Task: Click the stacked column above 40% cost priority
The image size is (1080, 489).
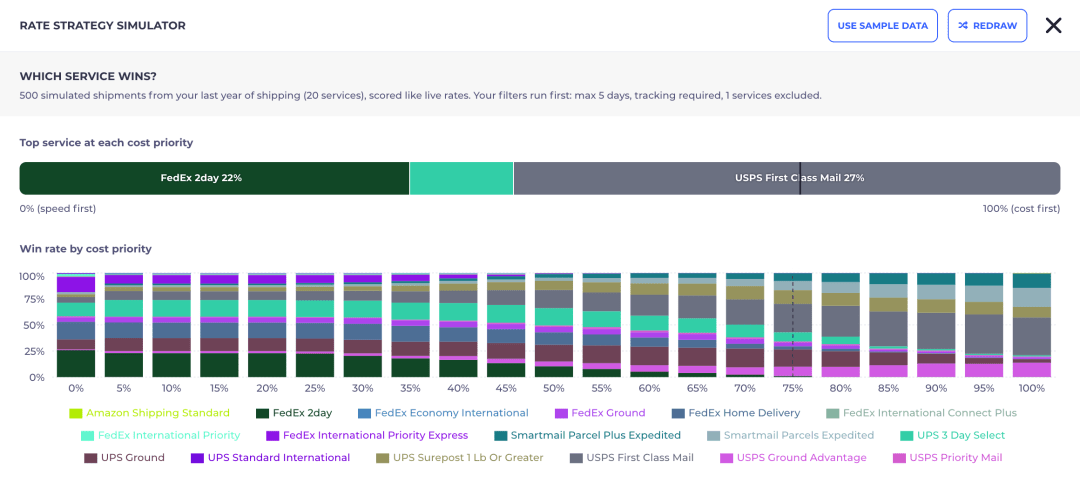Action: tap(458, 325)
